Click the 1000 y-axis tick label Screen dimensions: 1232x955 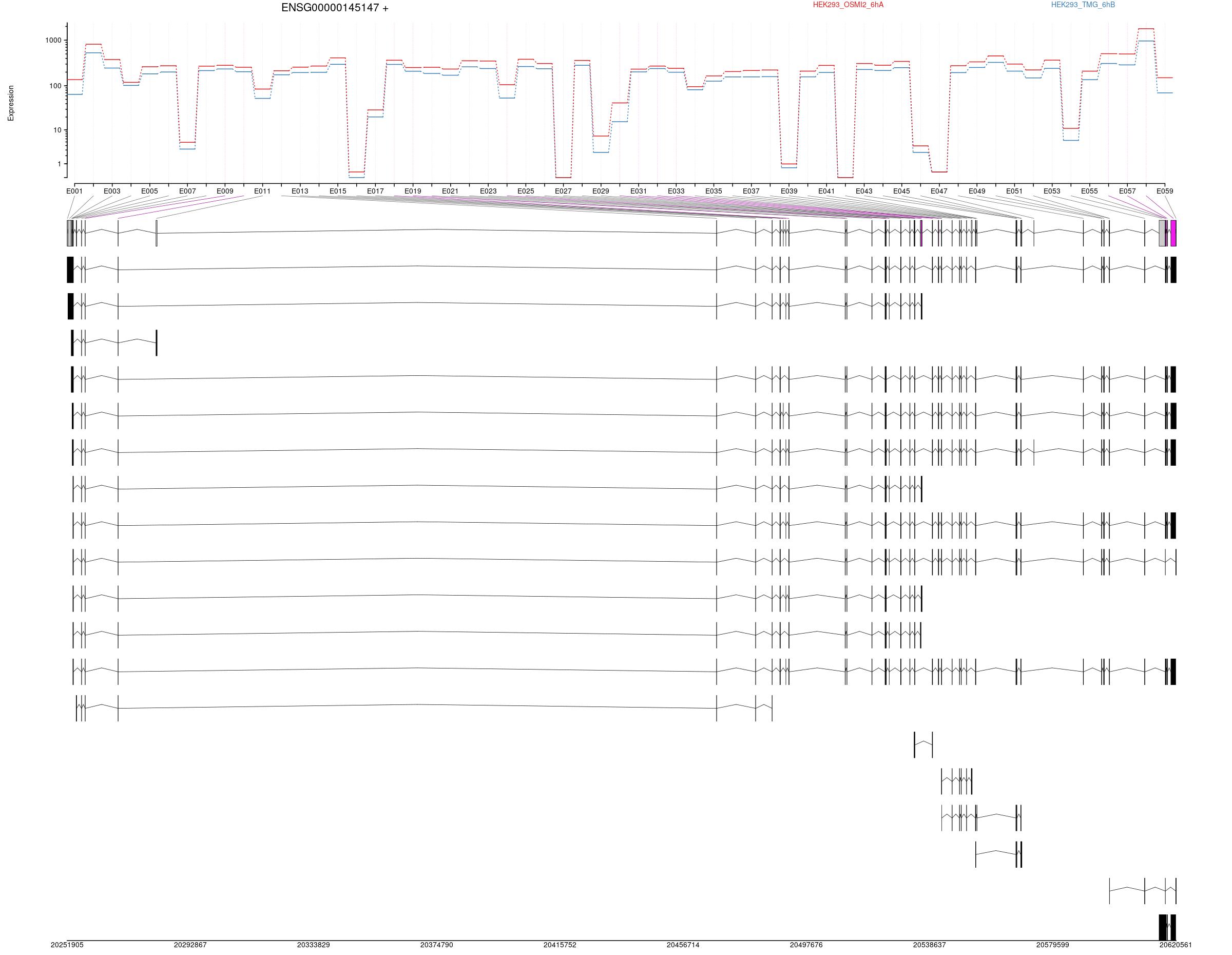point(53,41)
